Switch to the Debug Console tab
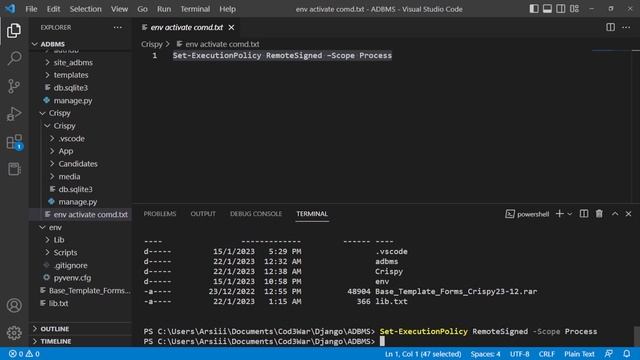 point(256,214)
